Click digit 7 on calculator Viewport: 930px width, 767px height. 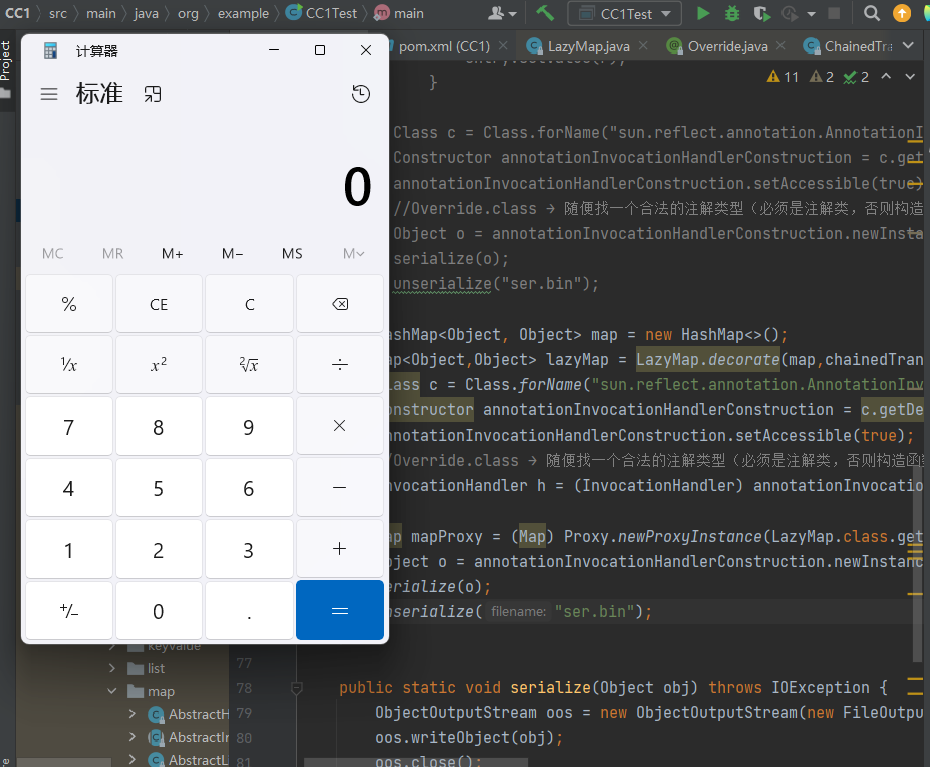click(x=69, y=426)
